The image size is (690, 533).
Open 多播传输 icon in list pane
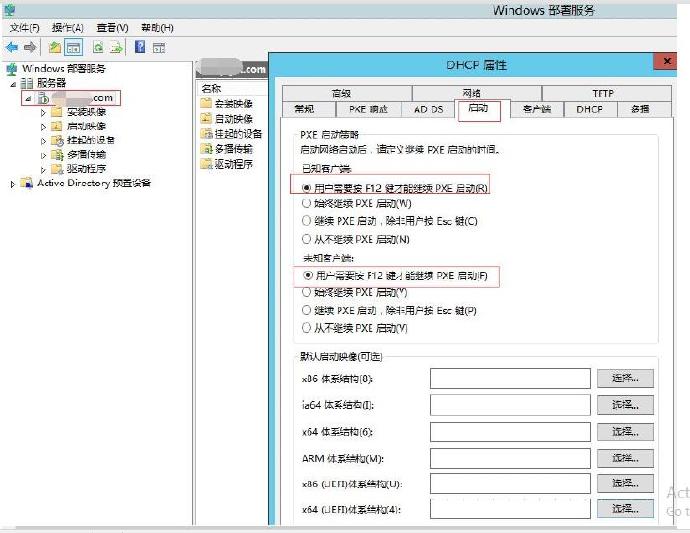(206, 149)
